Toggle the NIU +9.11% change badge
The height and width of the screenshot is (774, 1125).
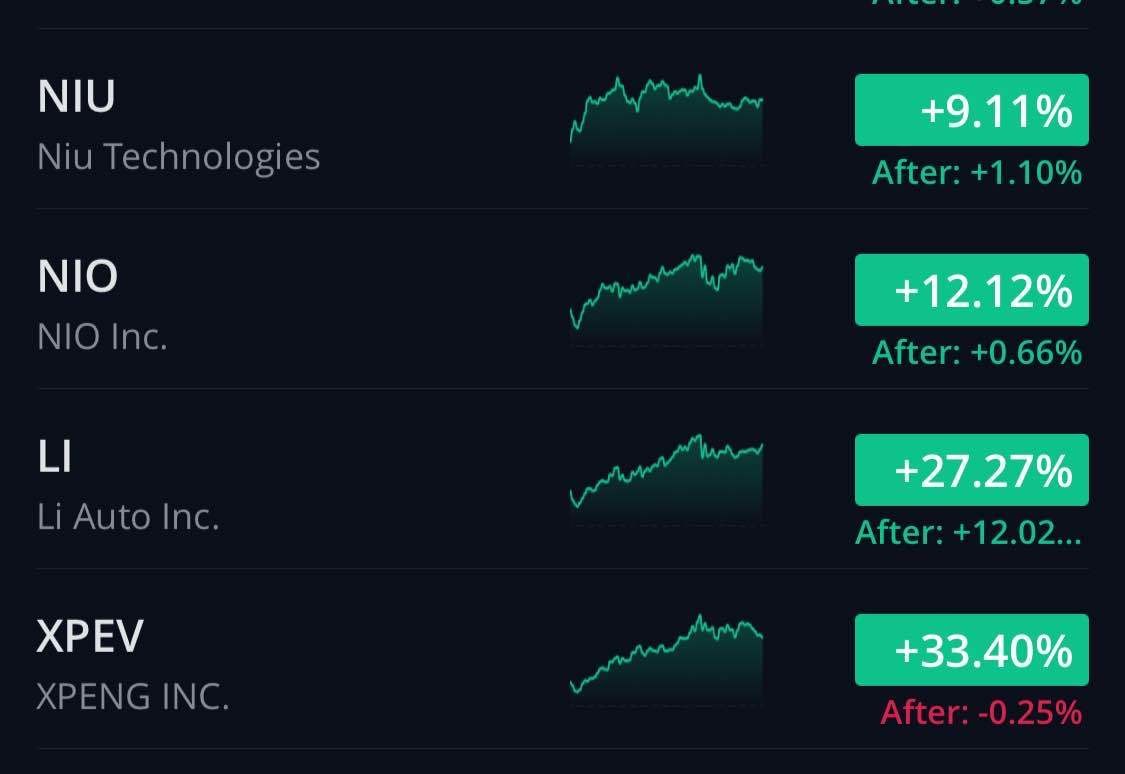971,110
